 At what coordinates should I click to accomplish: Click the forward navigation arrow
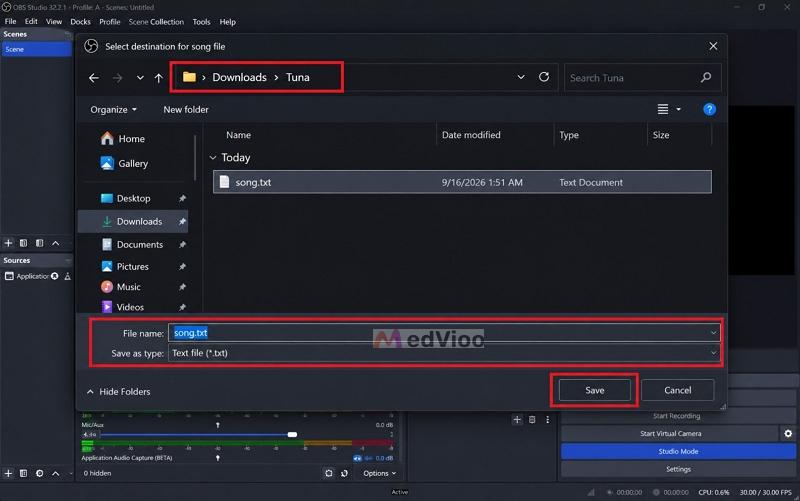click(117, 78)
